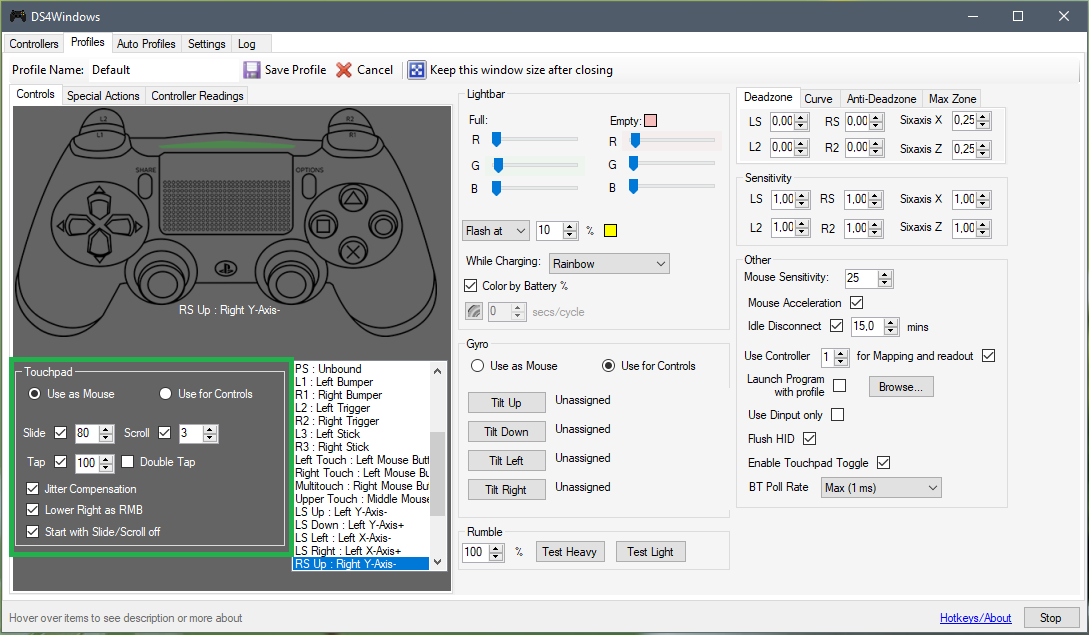Enable Use Dinput only checkbox
This screenshot has width=1089, height=635.
coord(838,415)
